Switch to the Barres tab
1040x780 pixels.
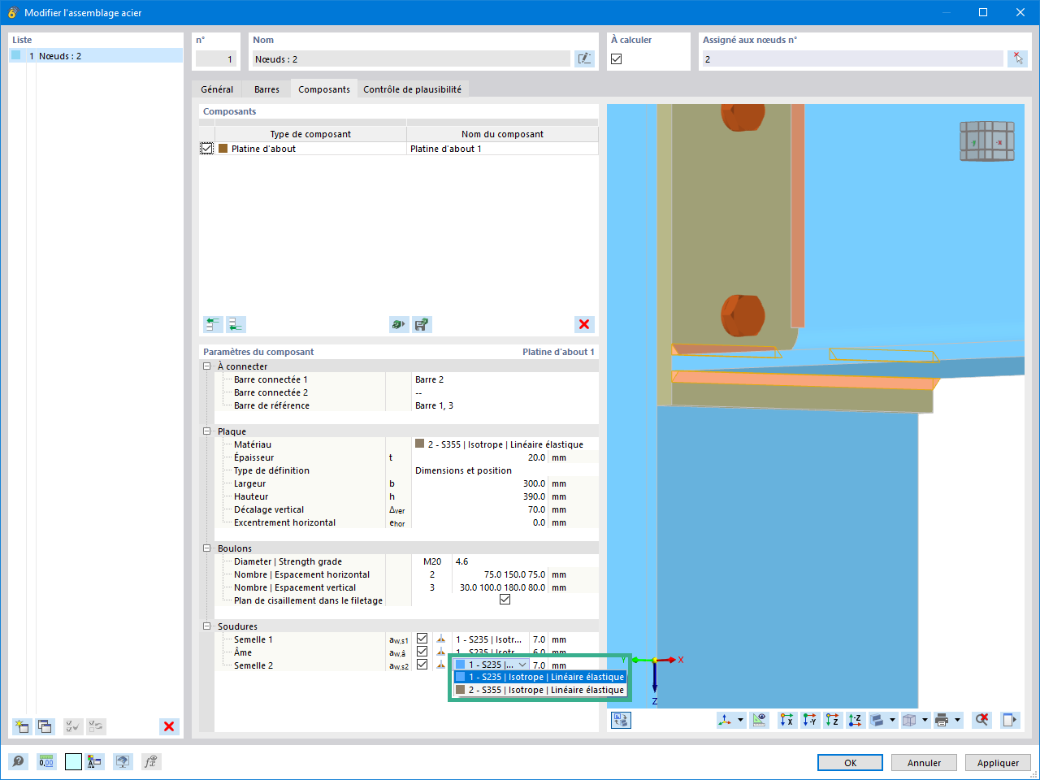click(267, 90)
